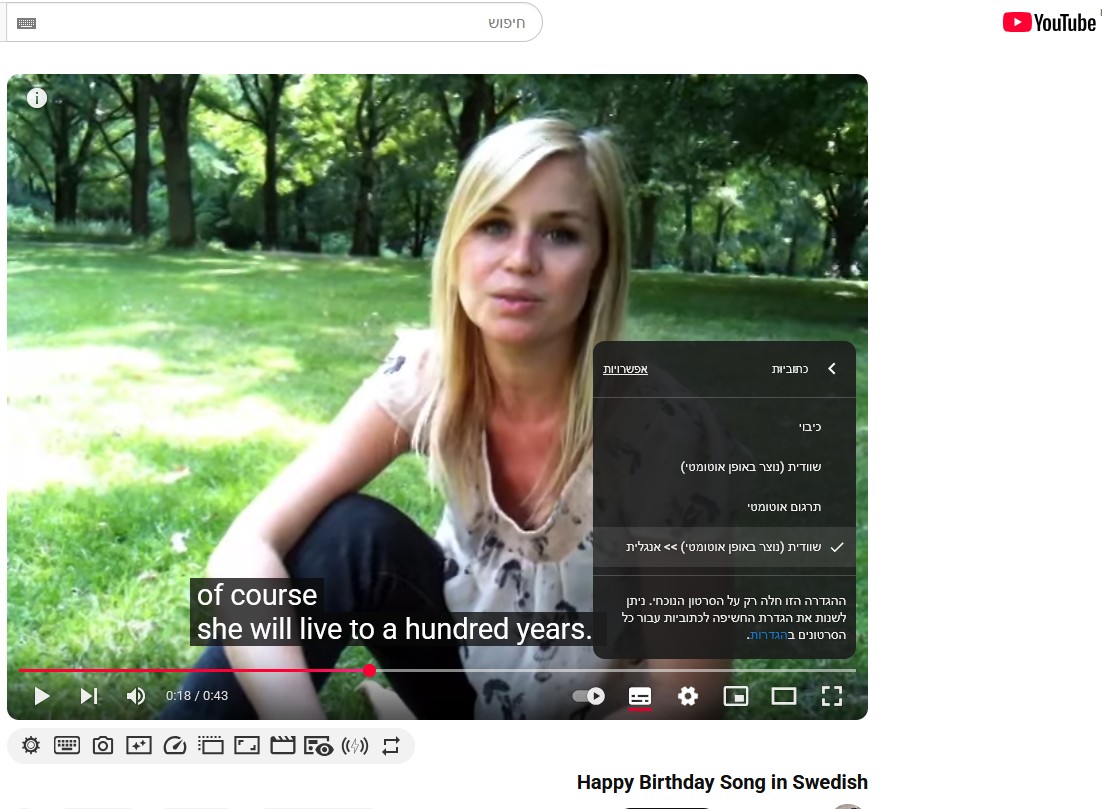The width and height of the screenshot is (1102, 809).
Task: Switch to miniplayer mode
Action: pyautogui.click(x=736, y=696)
